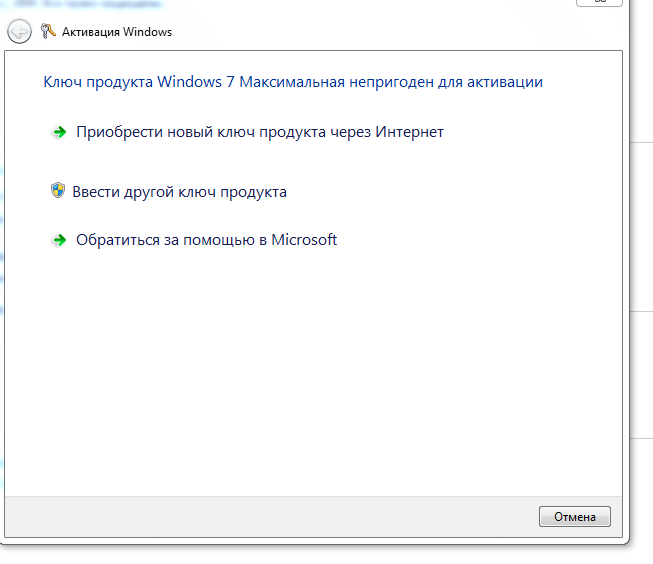This screenshot has height=564, width=653.
Task: Click the Активация Windows title text
Action: (117, 32)
